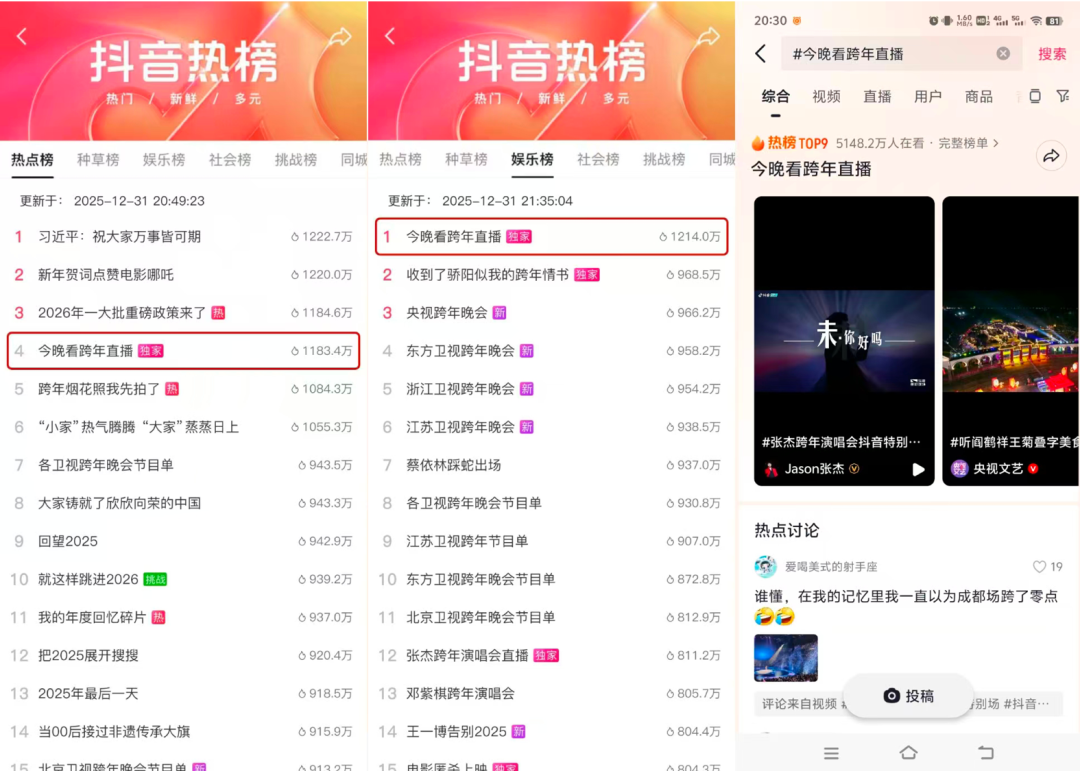Open 习近平：祝大家万事皆可期 entry
Image resolution: width=1080 pixels, height=771 pixels.
[x=183, y=237]
